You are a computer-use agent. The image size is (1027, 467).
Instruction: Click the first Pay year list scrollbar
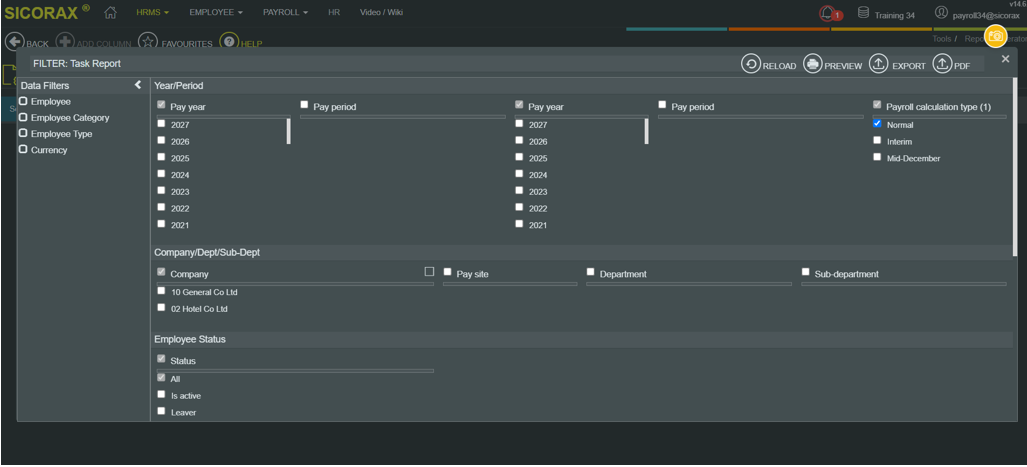click(x=288, y=132)
